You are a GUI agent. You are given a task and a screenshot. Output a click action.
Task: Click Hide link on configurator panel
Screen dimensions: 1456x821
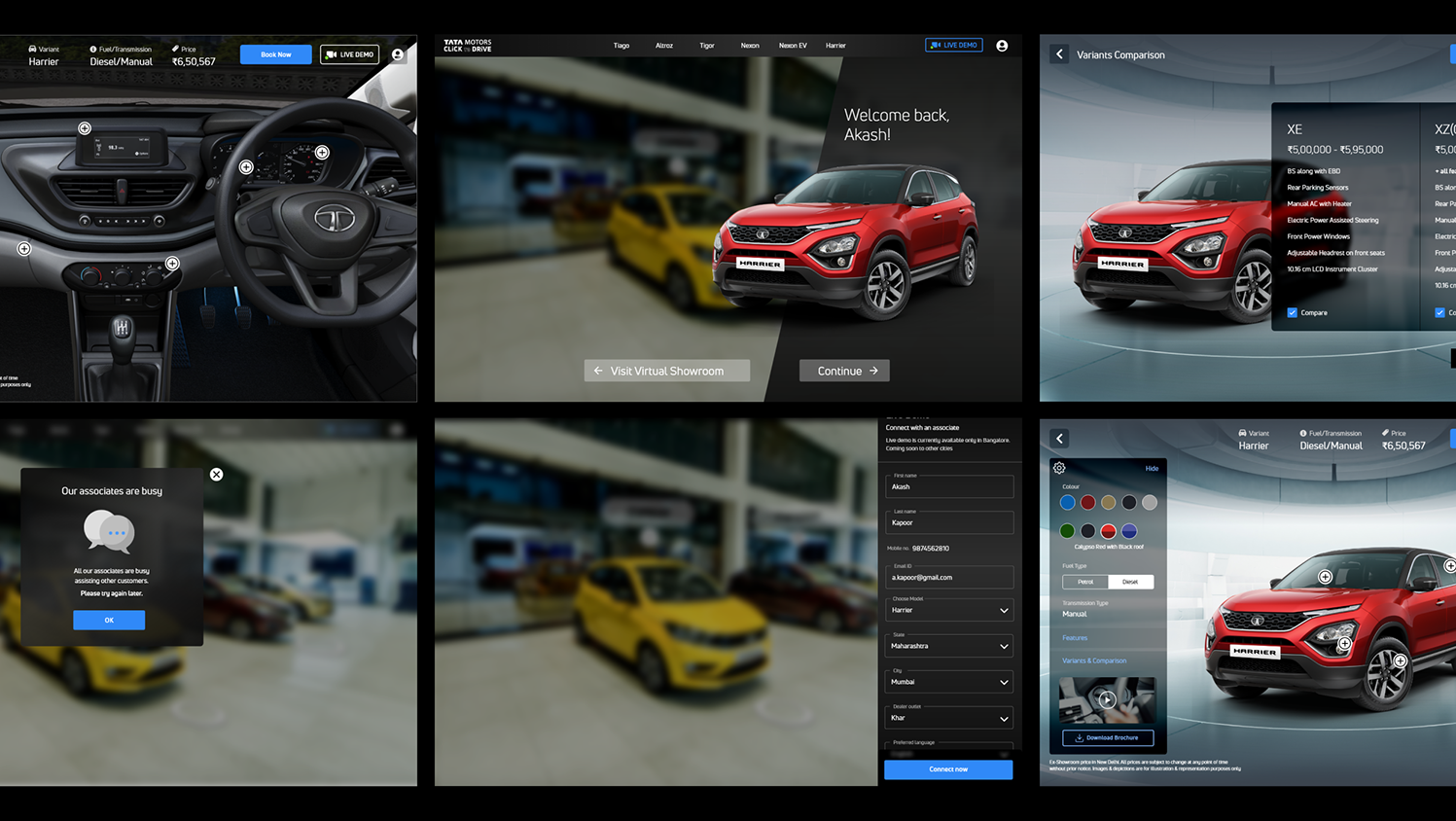pos(1152,469)
